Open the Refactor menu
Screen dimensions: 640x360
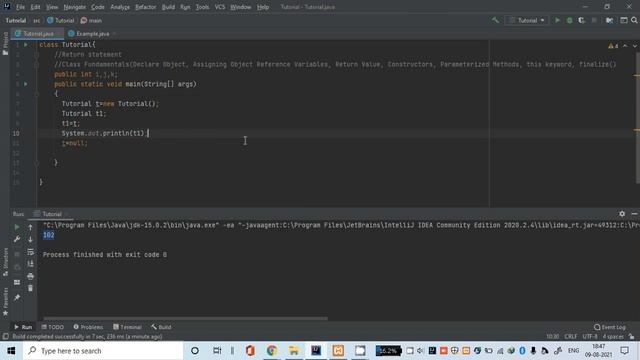click(146, 7)
